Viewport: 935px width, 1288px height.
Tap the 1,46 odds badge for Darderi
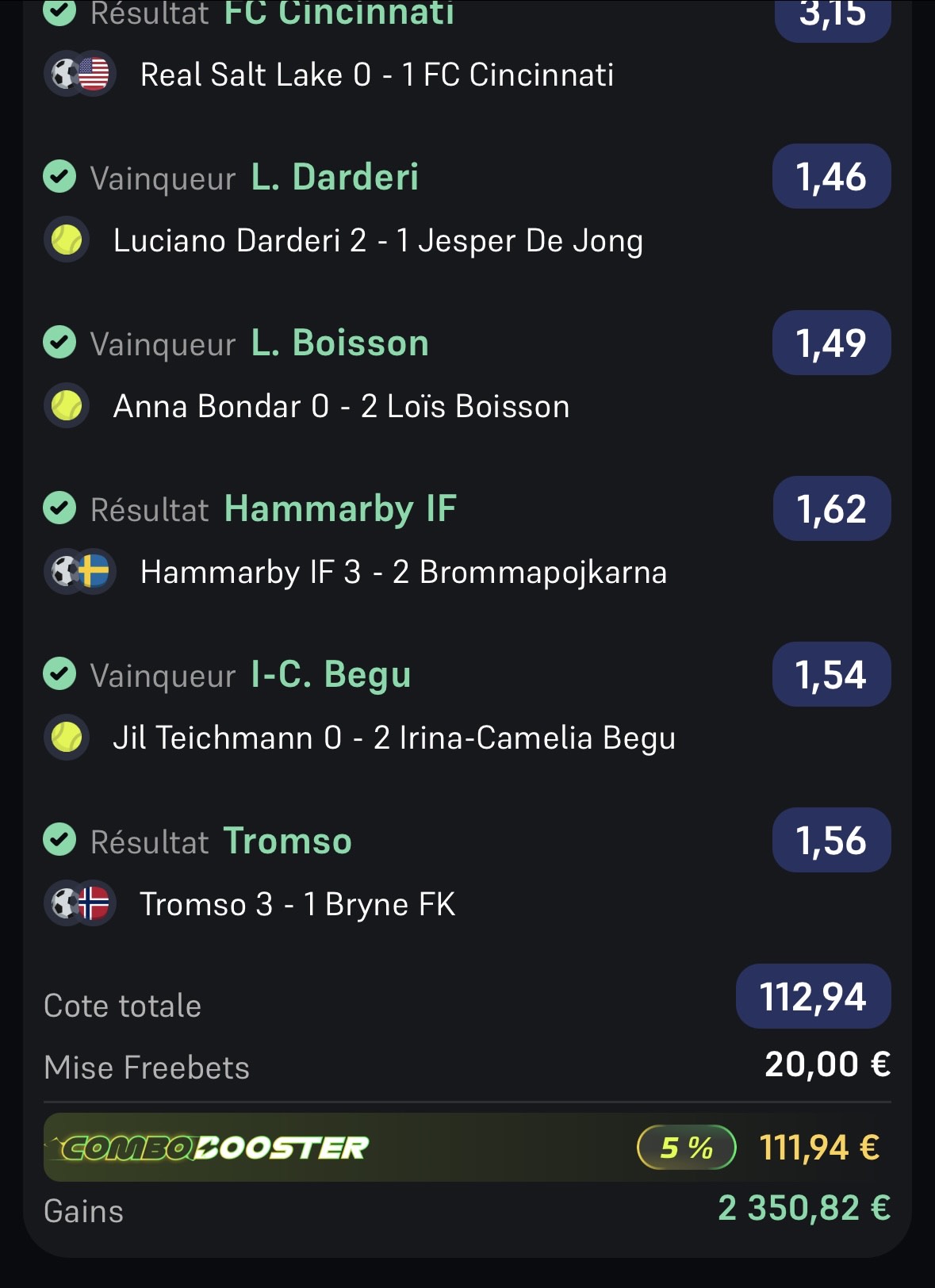pyautogui.click(x=832, y=176)
